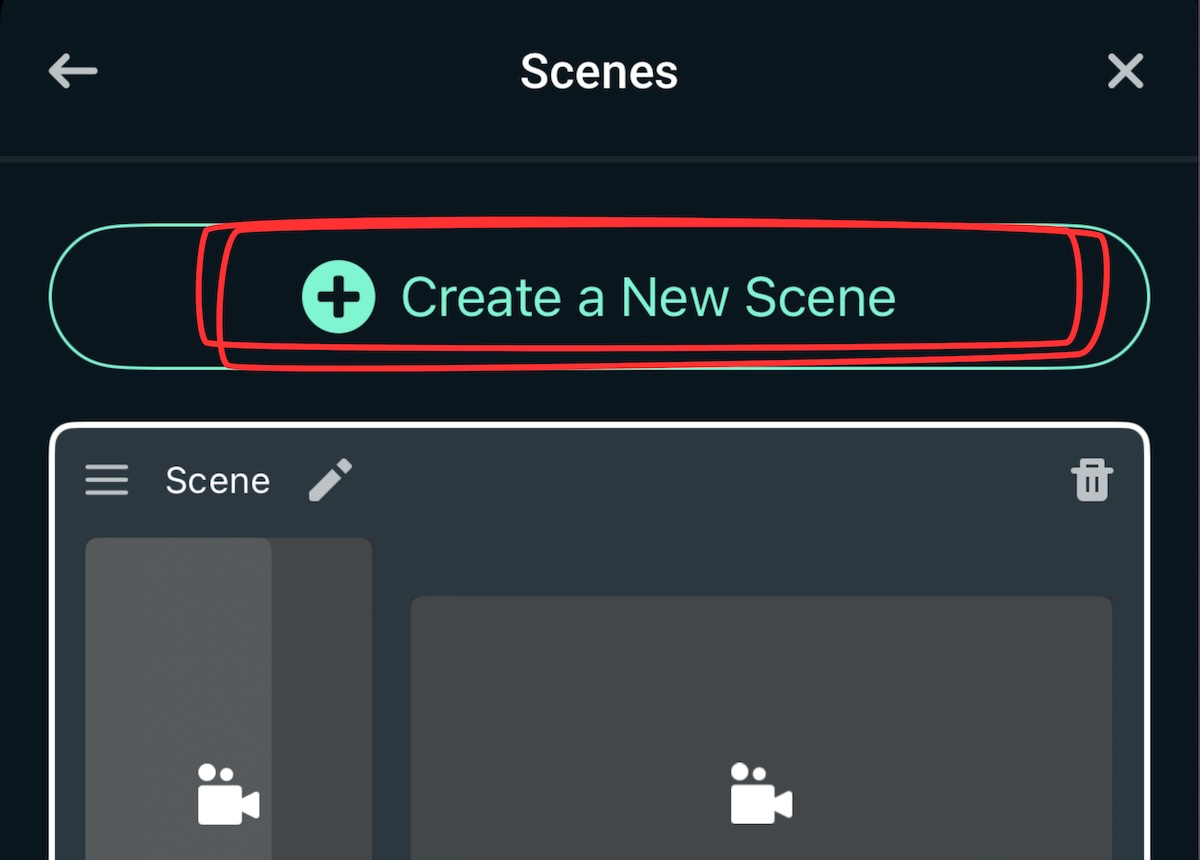Tap the hamburger reorder icon on the Scene card

click(x=106, y=481)
